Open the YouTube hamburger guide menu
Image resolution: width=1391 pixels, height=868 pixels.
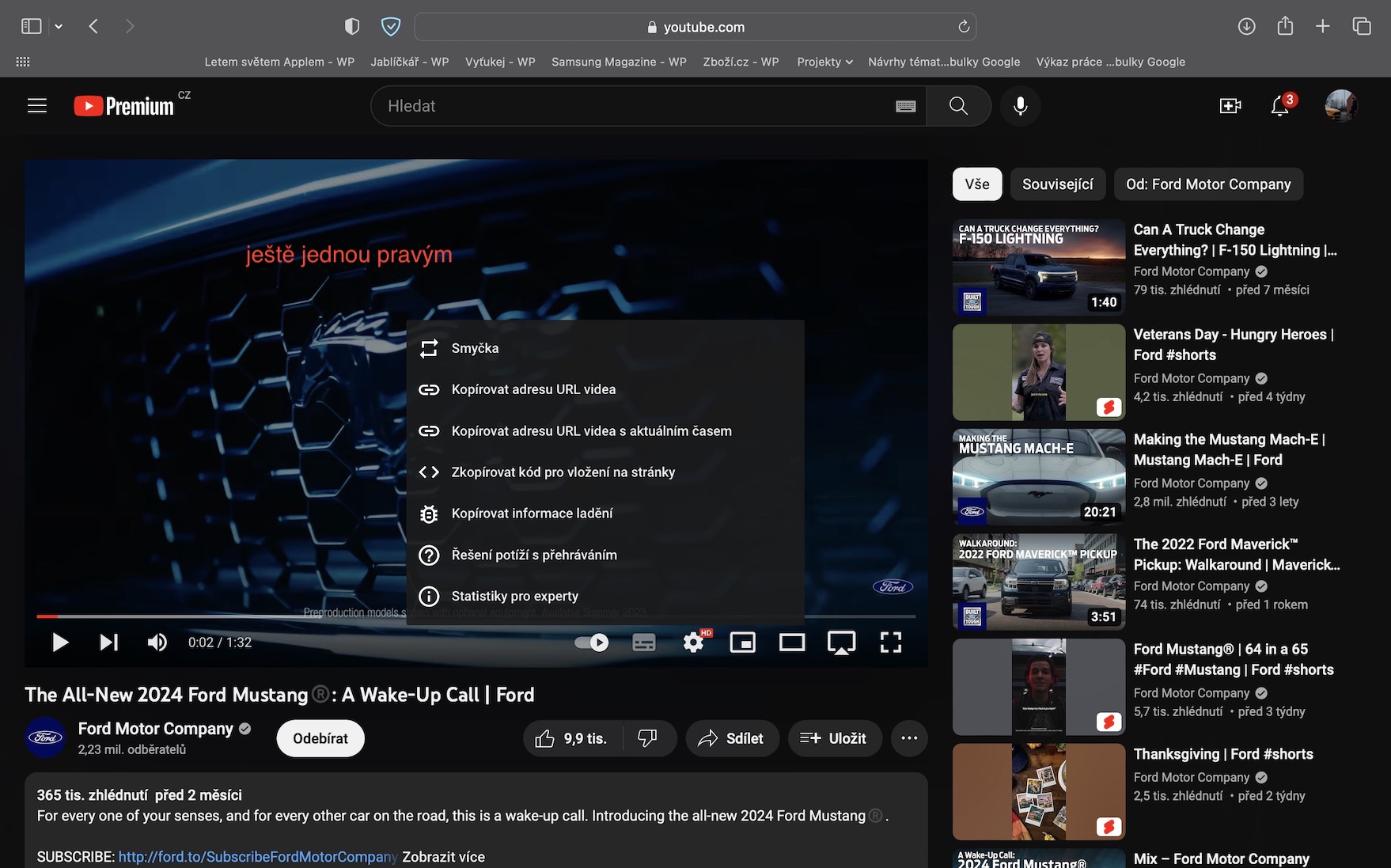[x=37, y=106]
